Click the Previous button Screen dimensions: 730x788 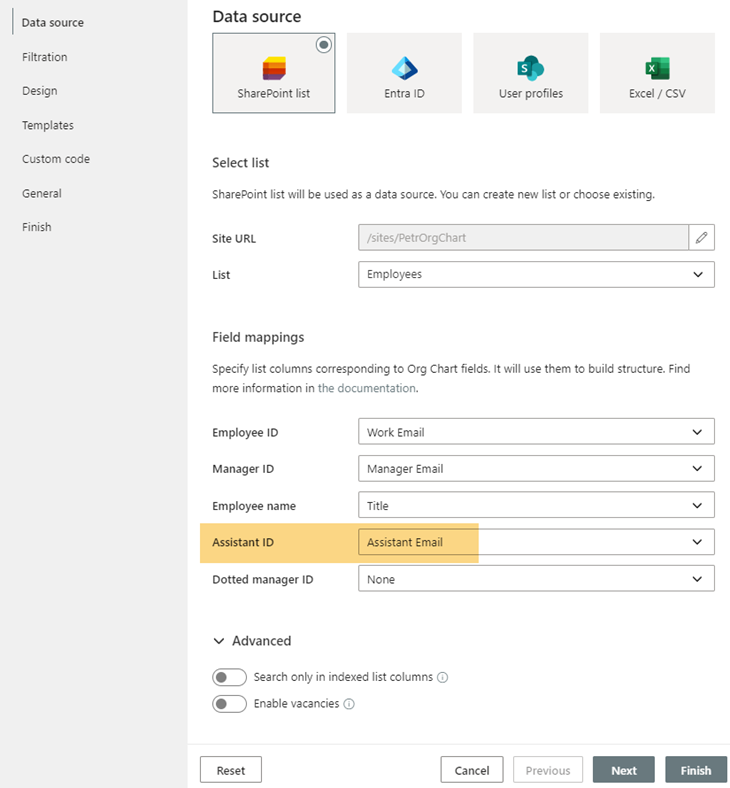coord(548,770)
